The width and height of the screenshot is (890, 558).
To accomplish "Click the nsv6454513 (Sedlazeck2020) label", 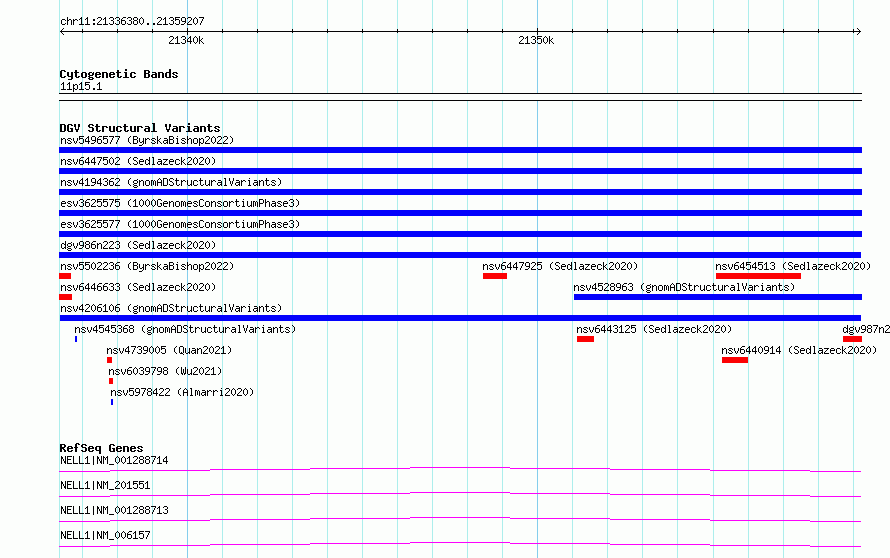I will coord(793,266).
